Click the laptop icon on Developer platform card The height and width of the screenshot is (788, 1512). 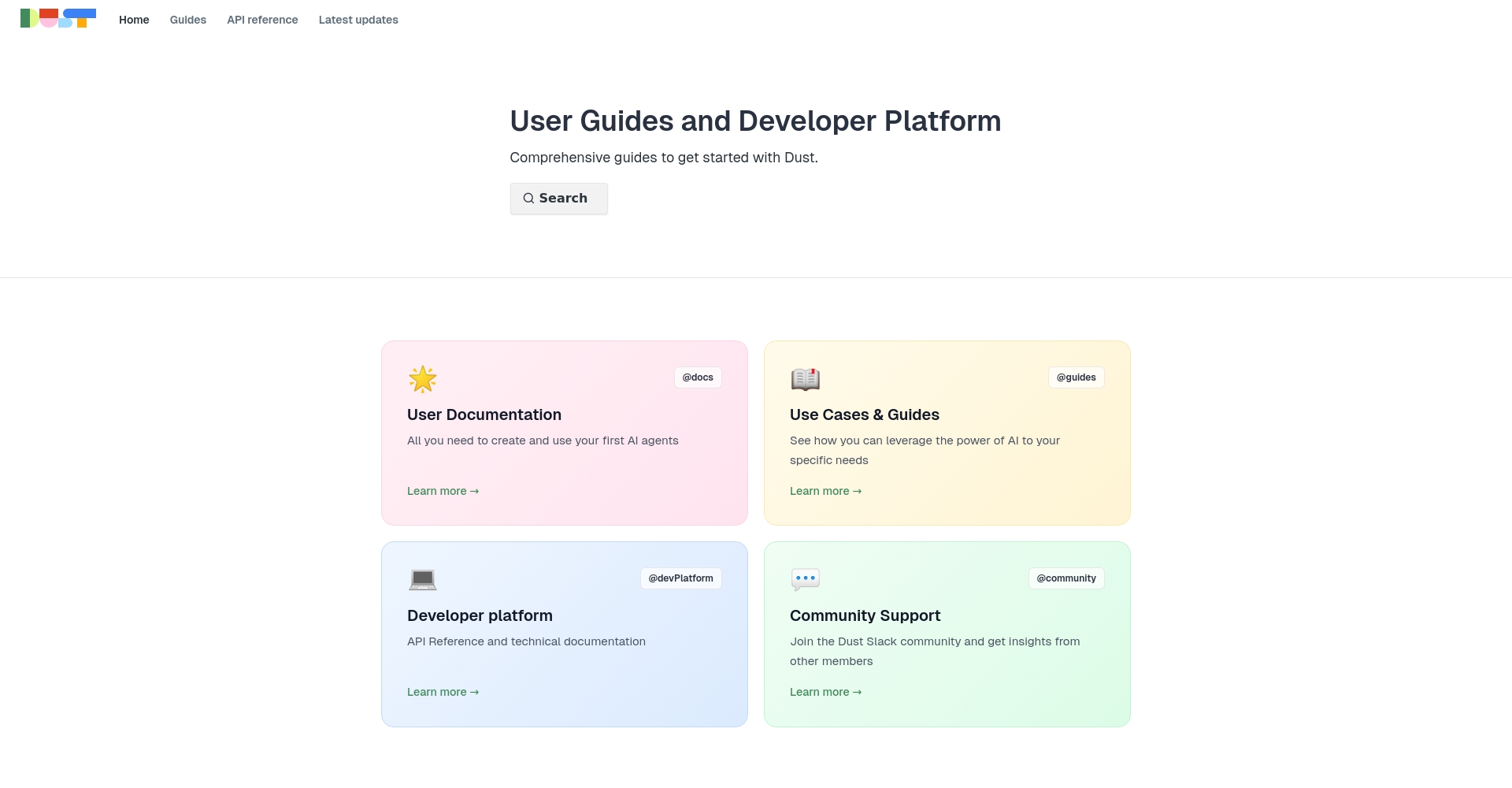coord(423,579)
